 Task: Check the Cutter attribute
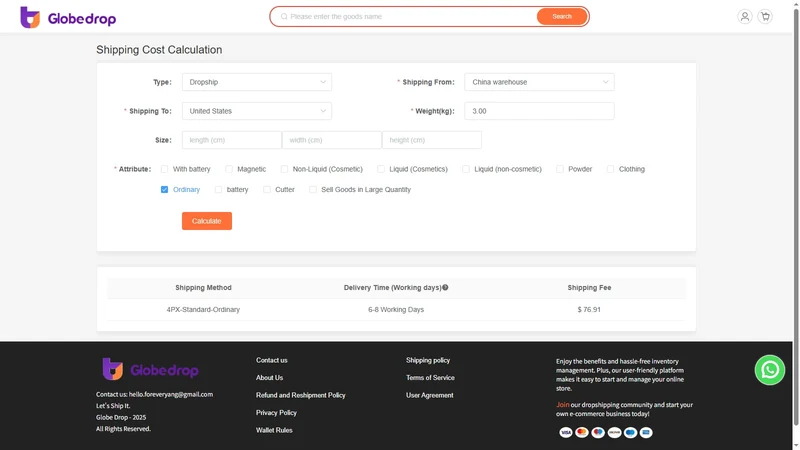pyautogui.click(x=267, y=189)
